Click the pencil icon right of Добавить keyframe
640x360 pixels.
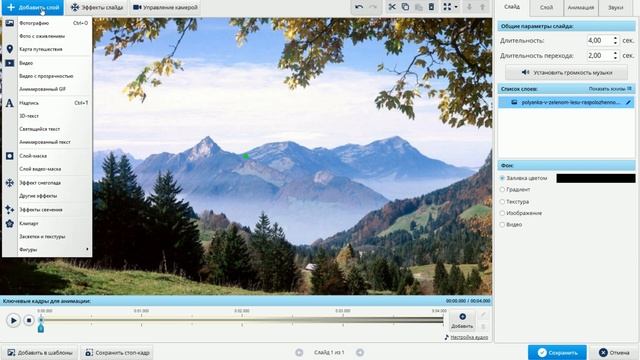click(483, 315)
